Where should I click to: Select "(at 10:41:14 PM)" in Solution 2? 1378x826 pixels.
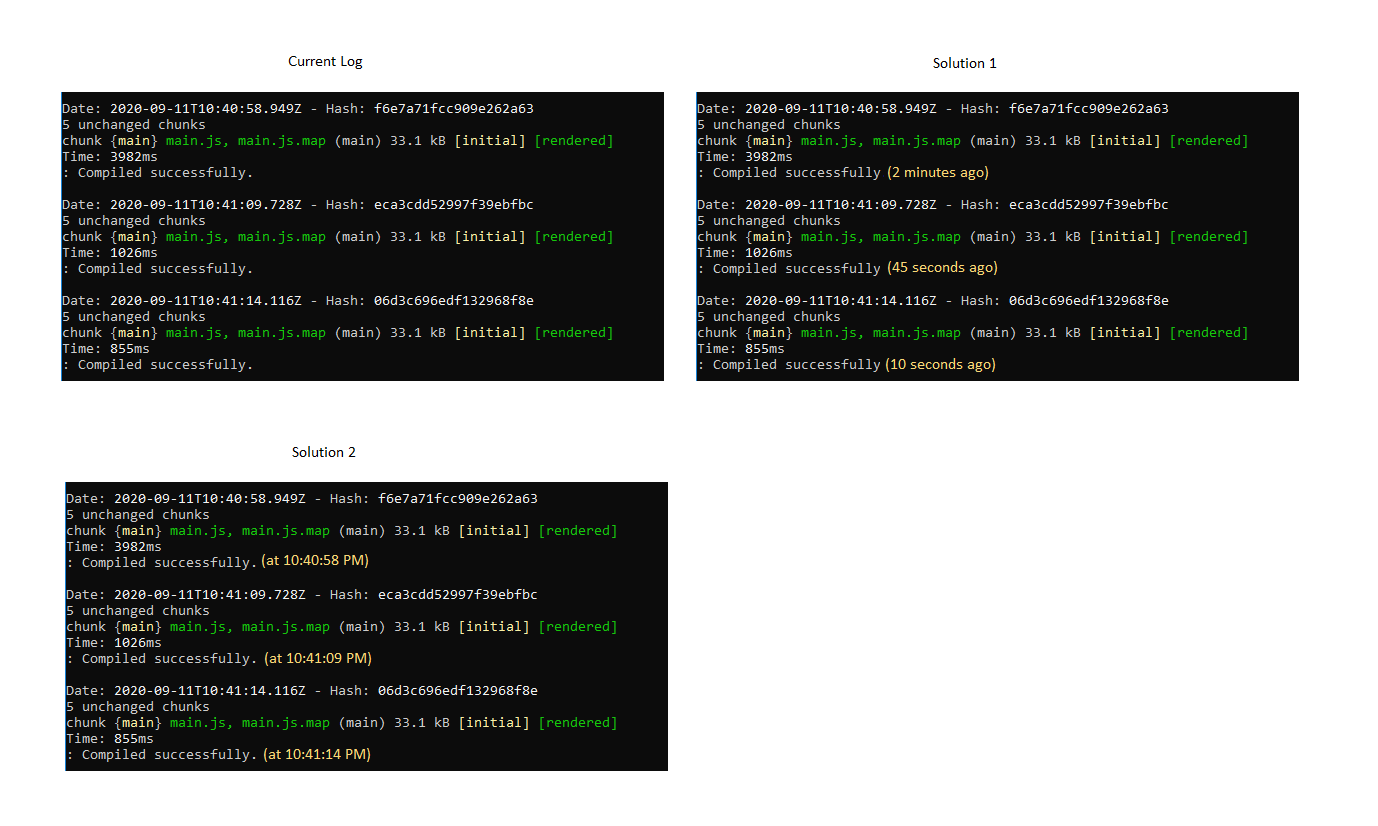click(x=317, y=754)
